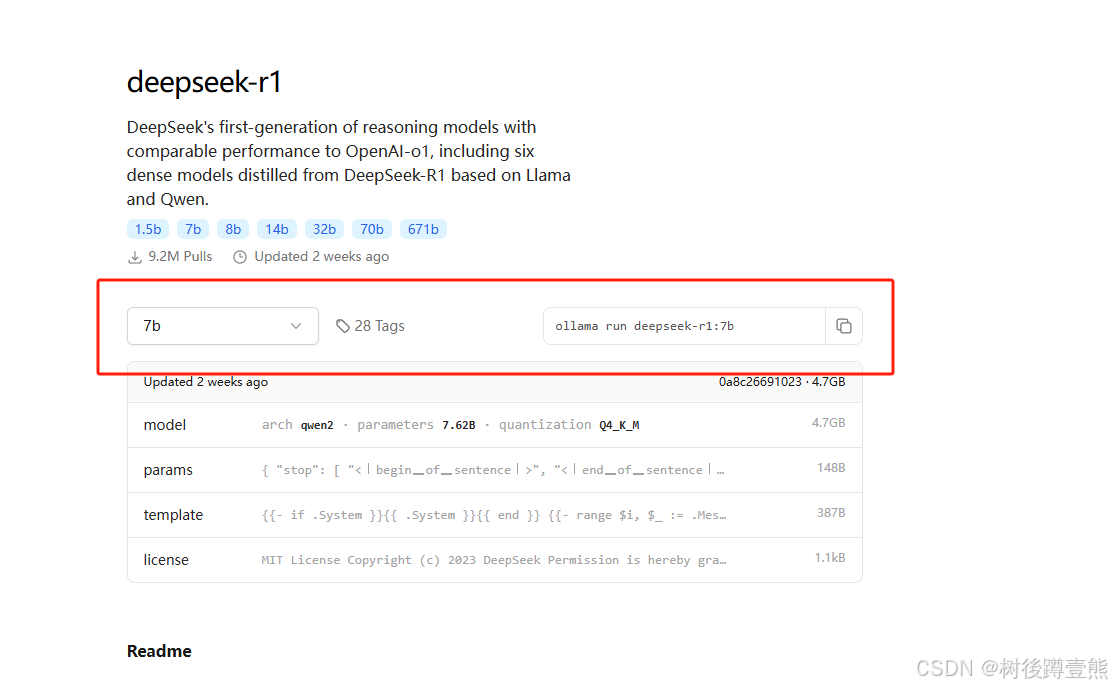Screen dimensions: 1112x688
Task: Click the Q4_K_M quantization value
Action: click(619, 425)
